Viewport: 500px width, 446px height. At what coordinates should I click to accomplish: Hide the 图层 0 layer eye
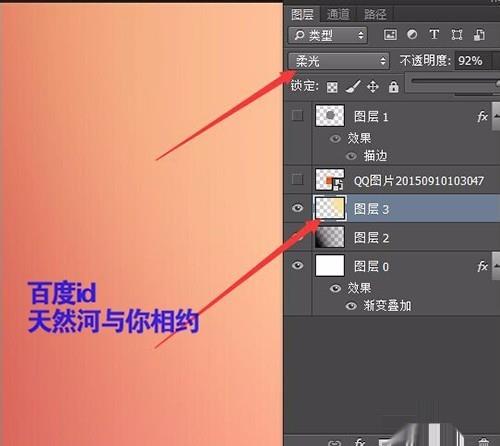297,265
